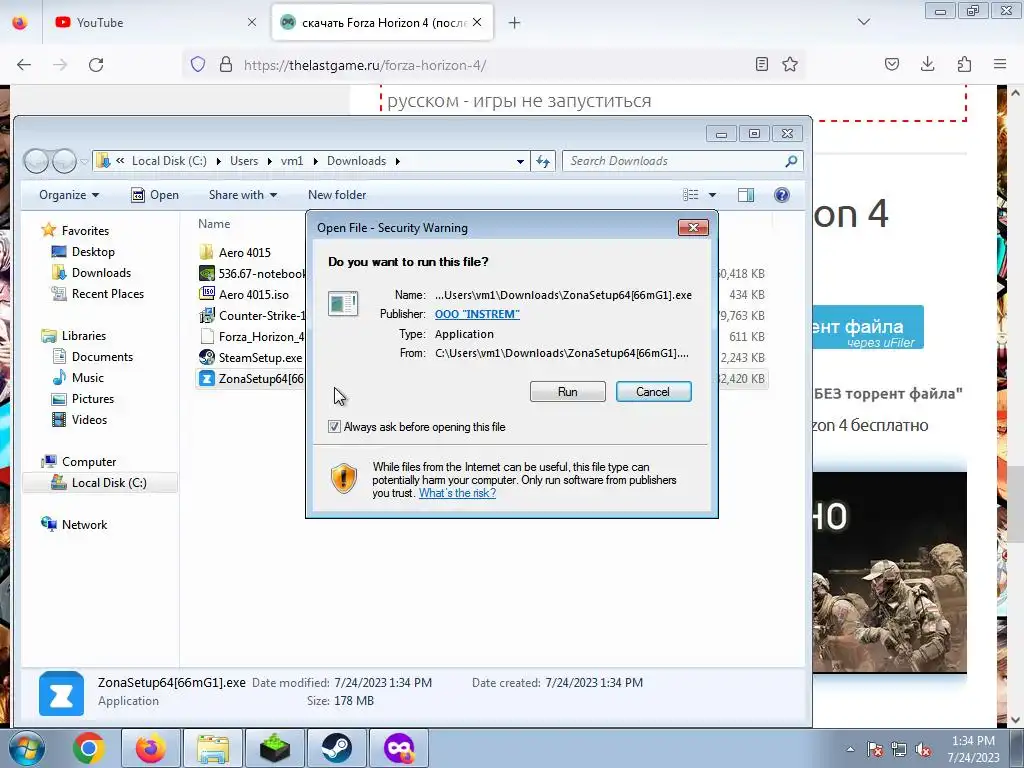Click the refresh button beside address bar
Screen dimensions: 1024x768
(543, 161)
